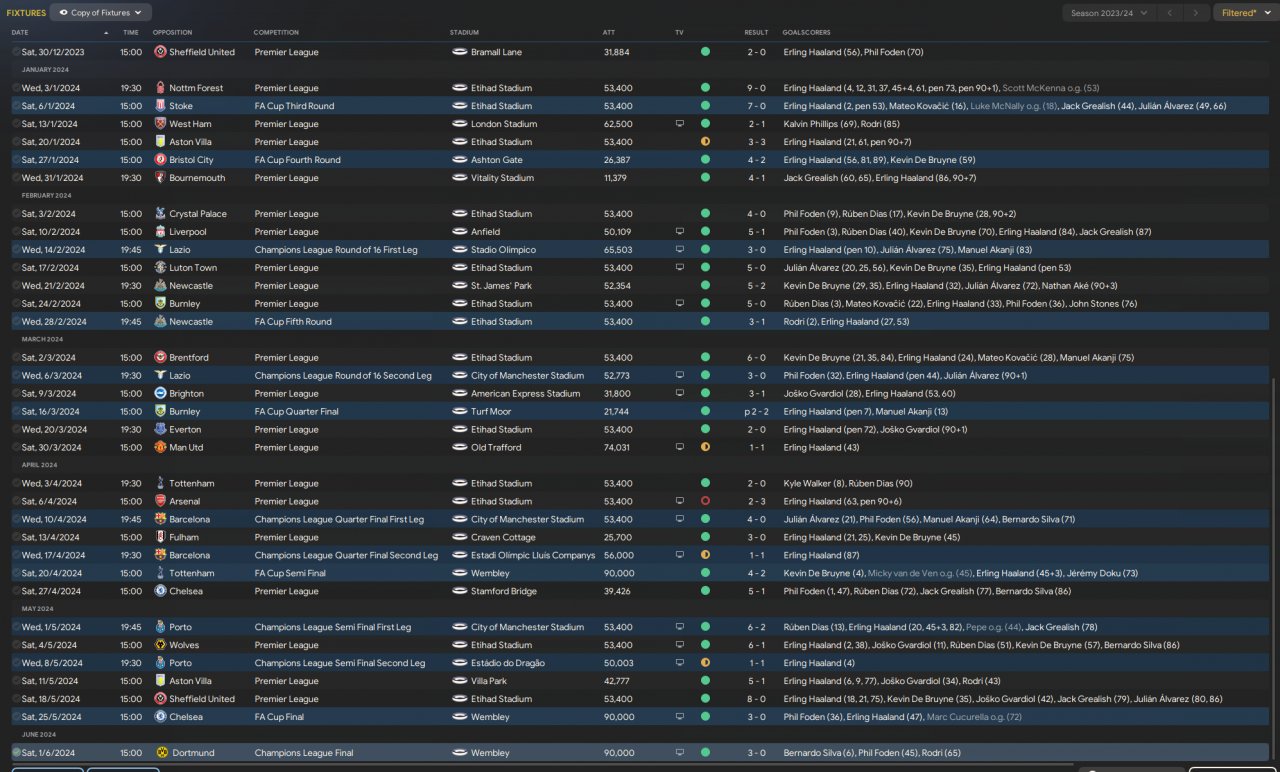1280x772 pixels.
Task: Click the green win indicator in the Dortmund row
Action: [x=705, y=753]
